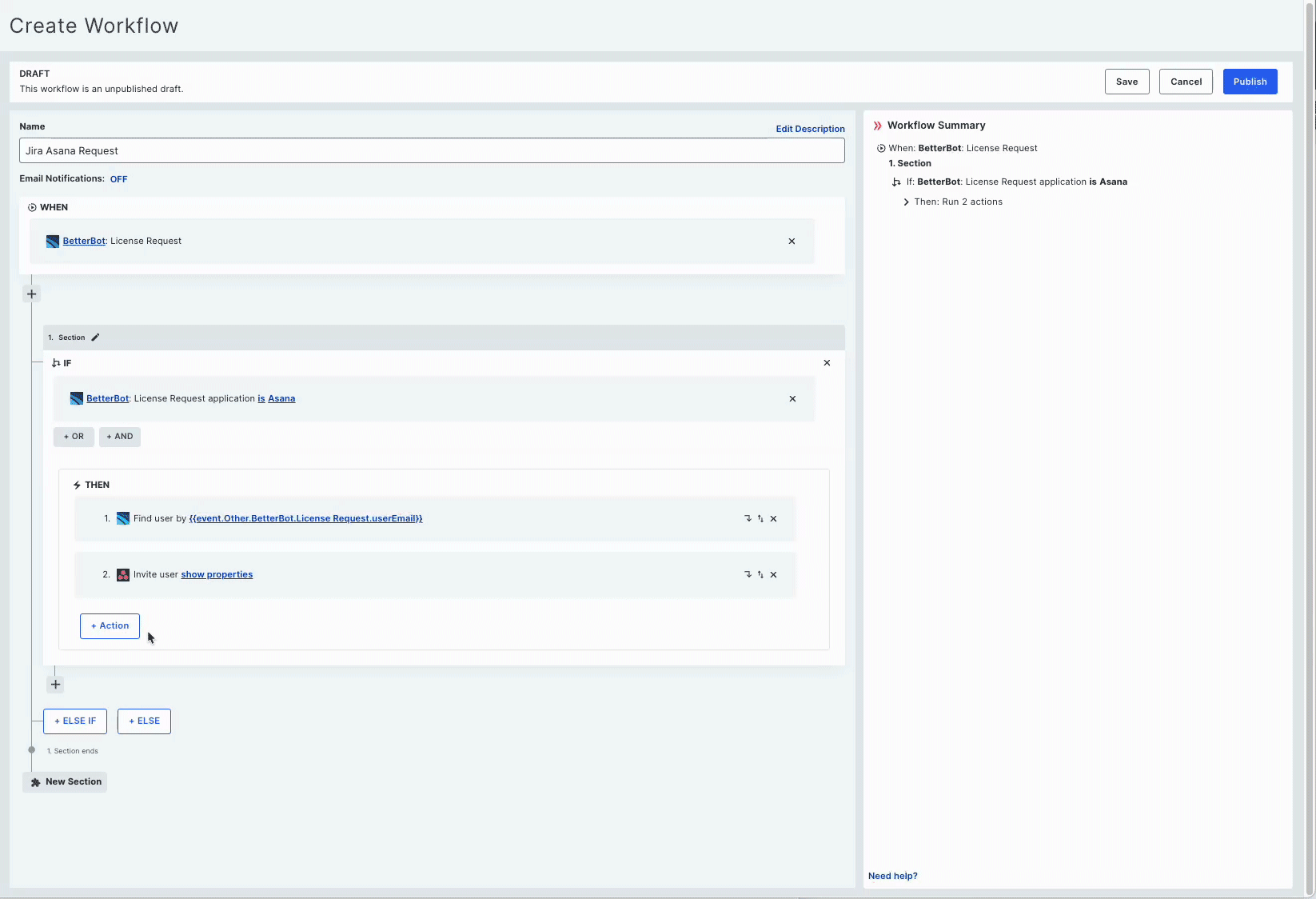Add an ELSE branch
The width and height of the screenshot is (1316, 899).
(x=144, y=721)
